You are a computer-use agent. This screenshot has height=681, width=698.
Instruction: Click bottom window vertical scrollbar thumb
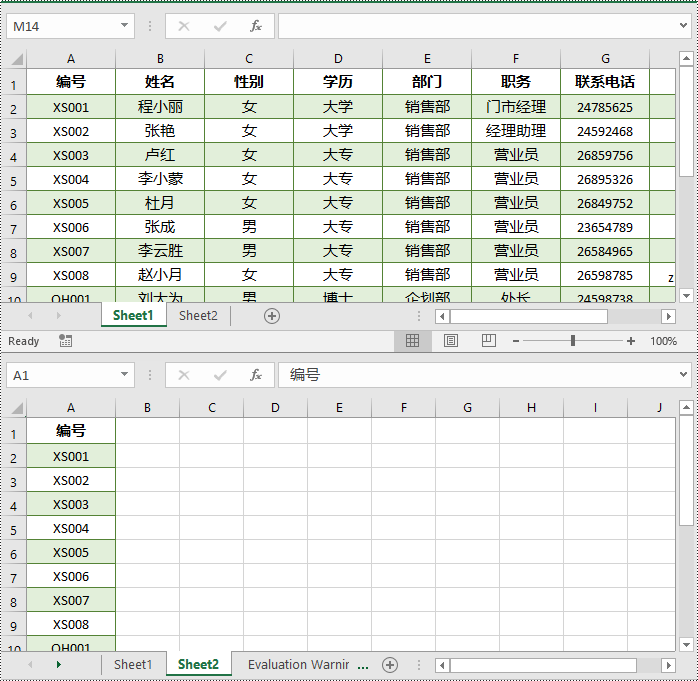click(x=686, y=470)
